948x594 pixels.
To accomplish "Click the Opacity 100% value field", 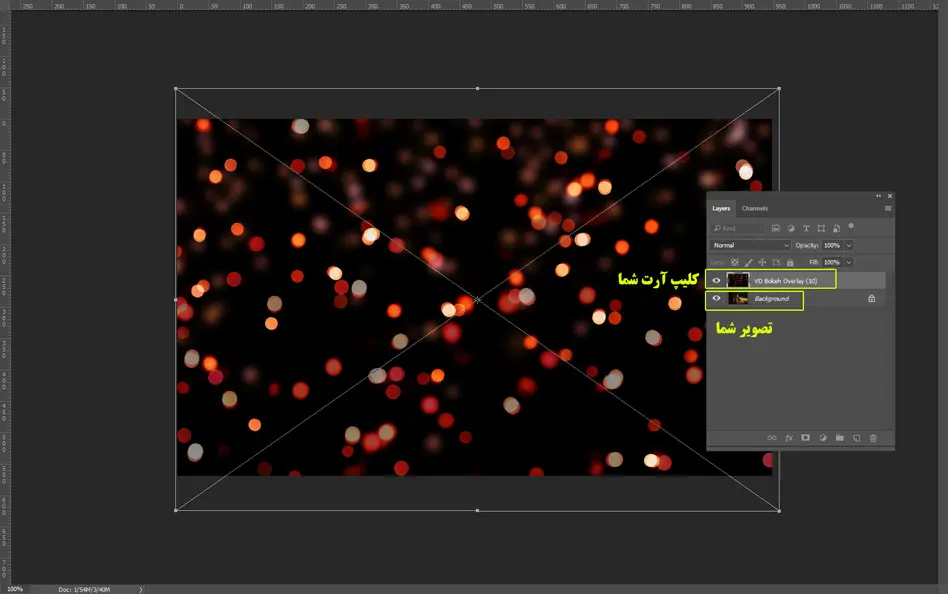I will coord(832,245).
